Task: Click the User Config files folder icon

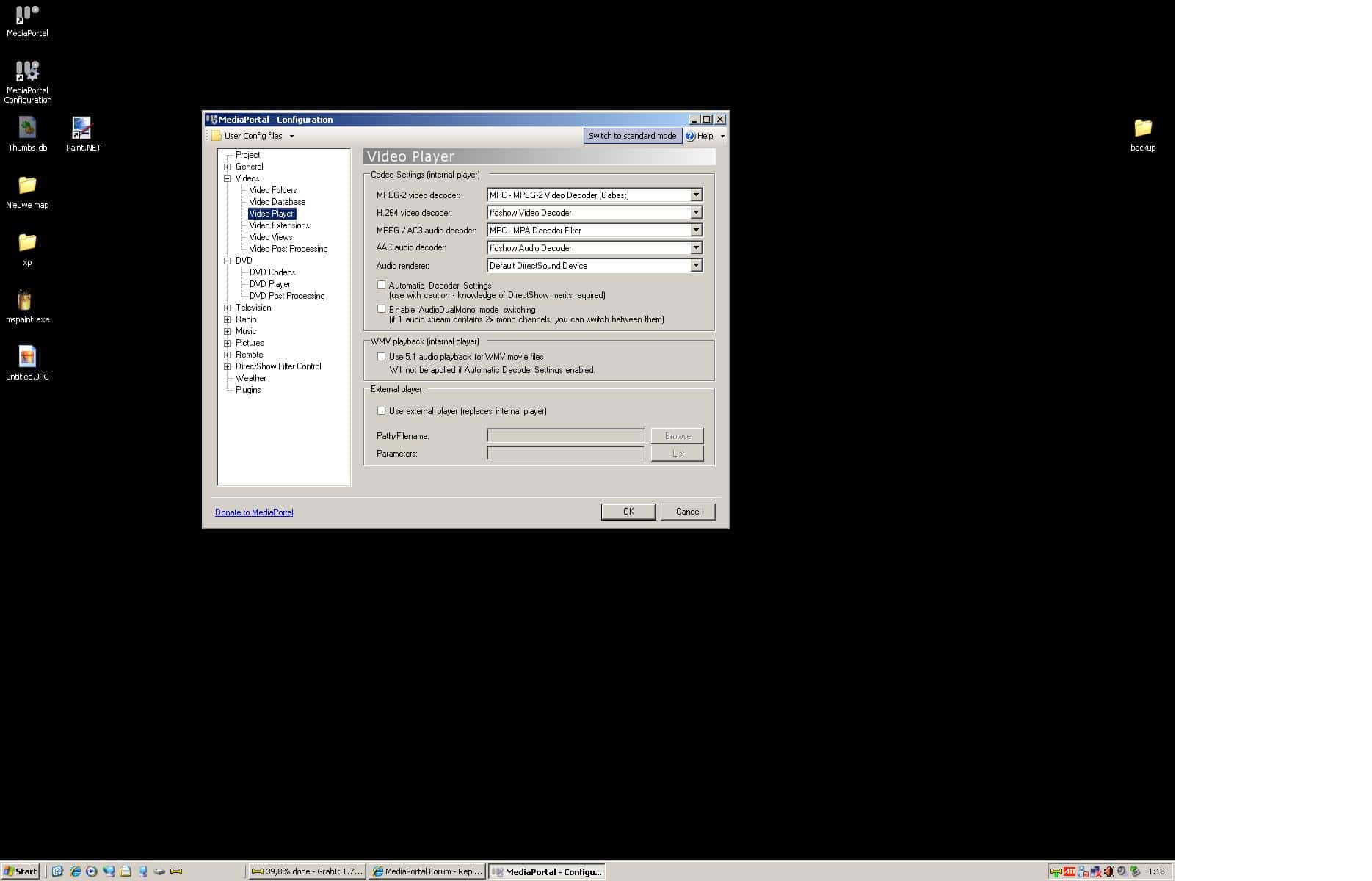Action: 217,136
